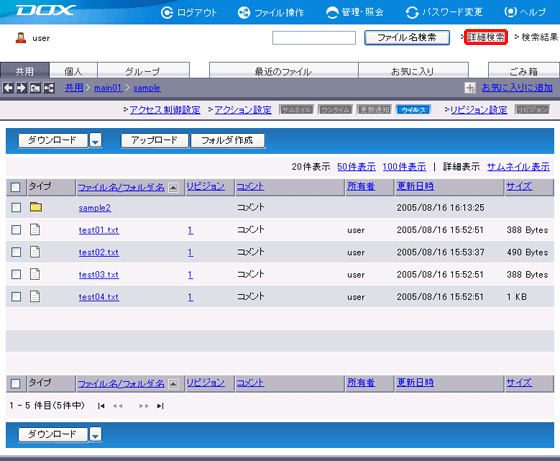Screen dimensions: 560x461
Task: Go to the last page pager icon
Action: 160,406
